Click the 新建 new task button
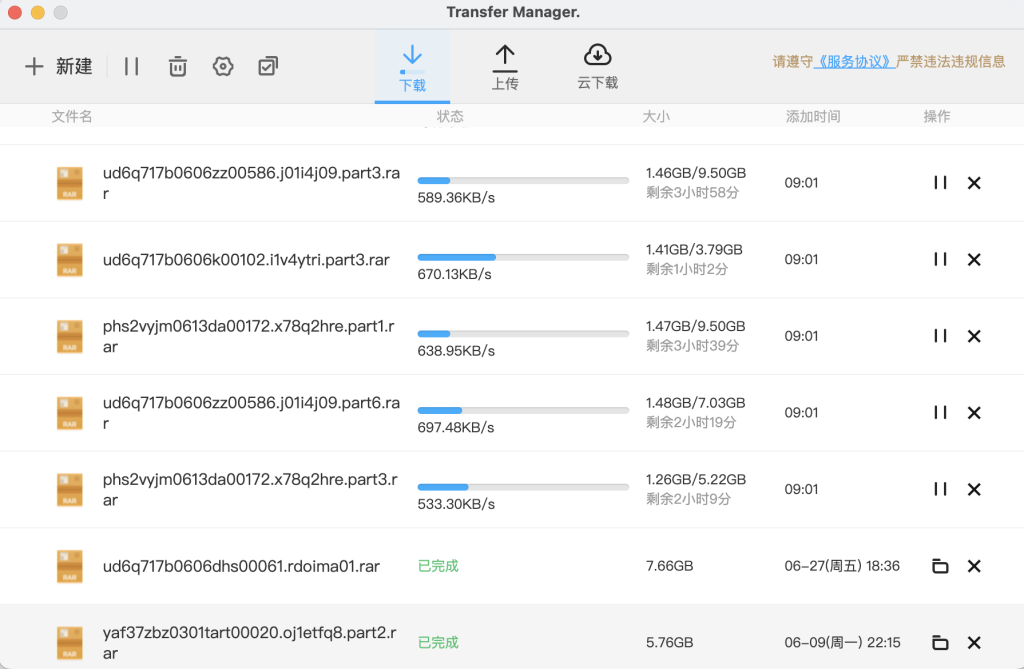This screenshot has height=669, width=1024. point(58,67)
